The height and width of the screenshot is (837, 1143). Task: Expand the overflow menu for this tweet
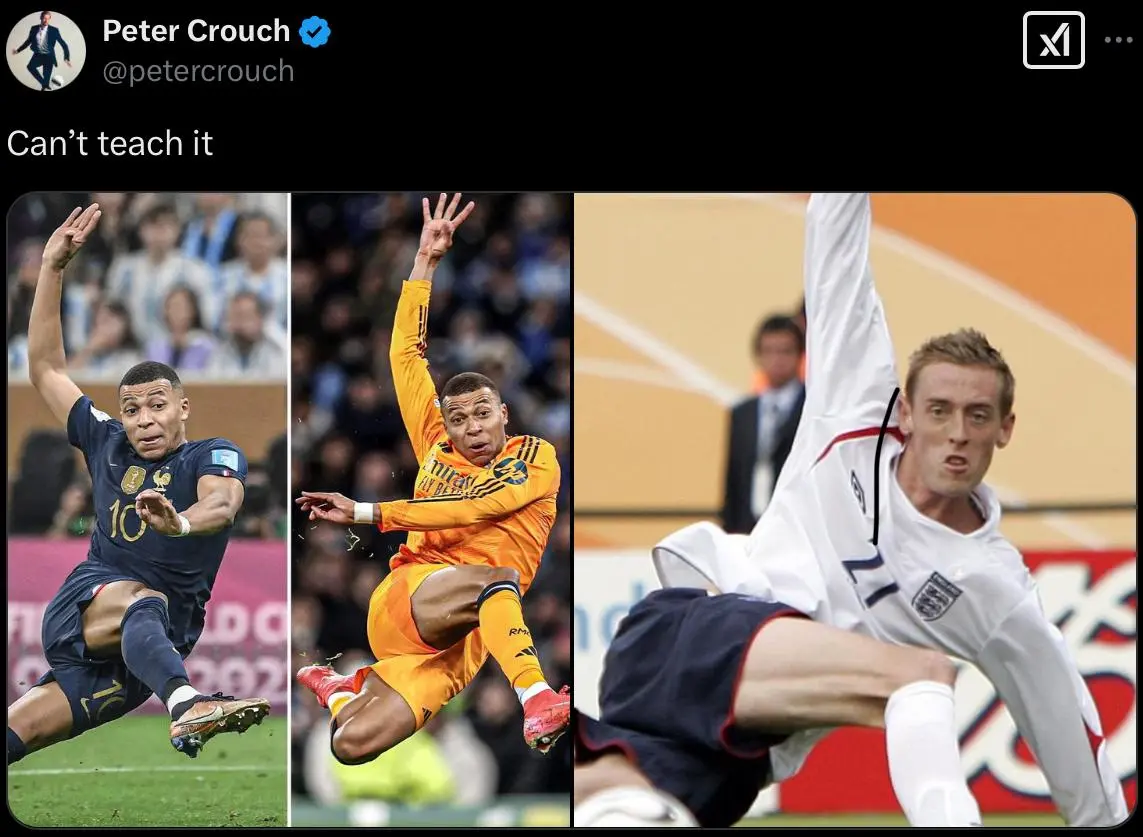[x=1118, y=40]
